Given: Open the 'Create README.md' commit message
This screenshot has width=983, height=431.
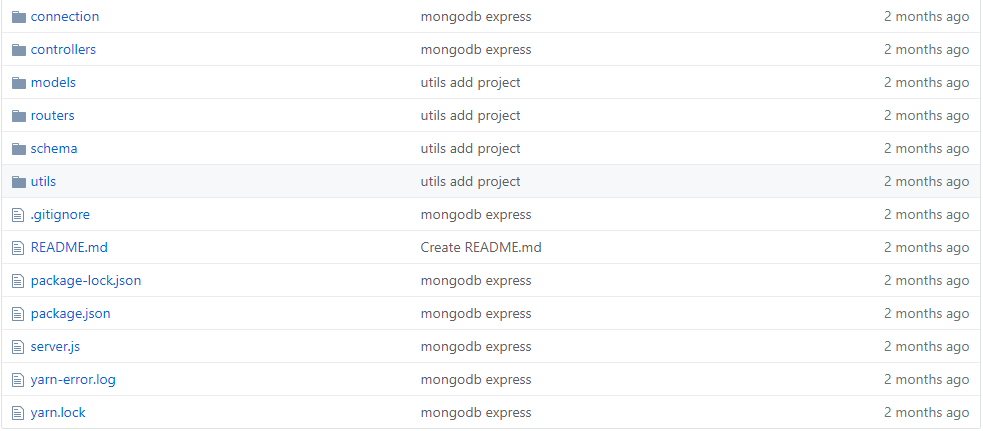Looking at the screenshot, I should (x=481, y=247).
